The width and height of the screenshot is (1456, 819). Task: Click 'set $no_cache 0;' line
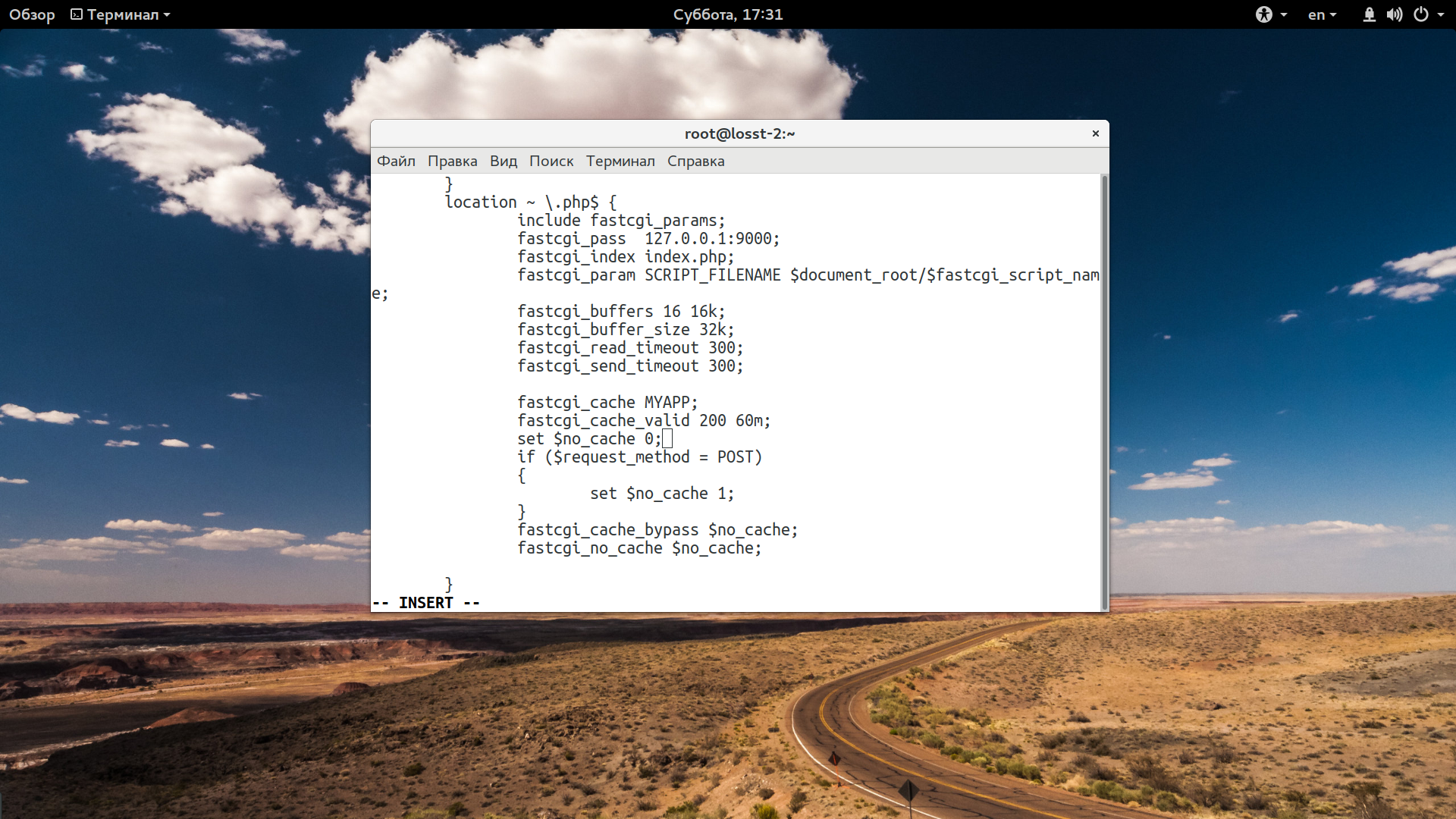[x=589, y=439]
